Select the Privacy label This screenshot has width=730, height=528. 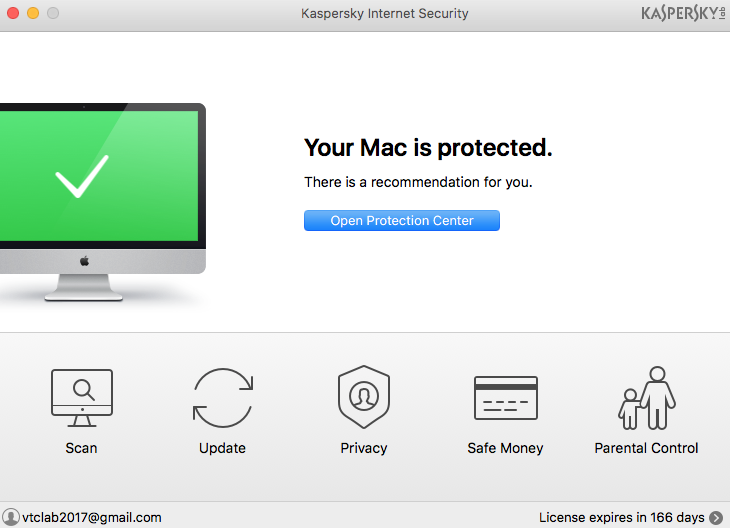coord(363,448)
